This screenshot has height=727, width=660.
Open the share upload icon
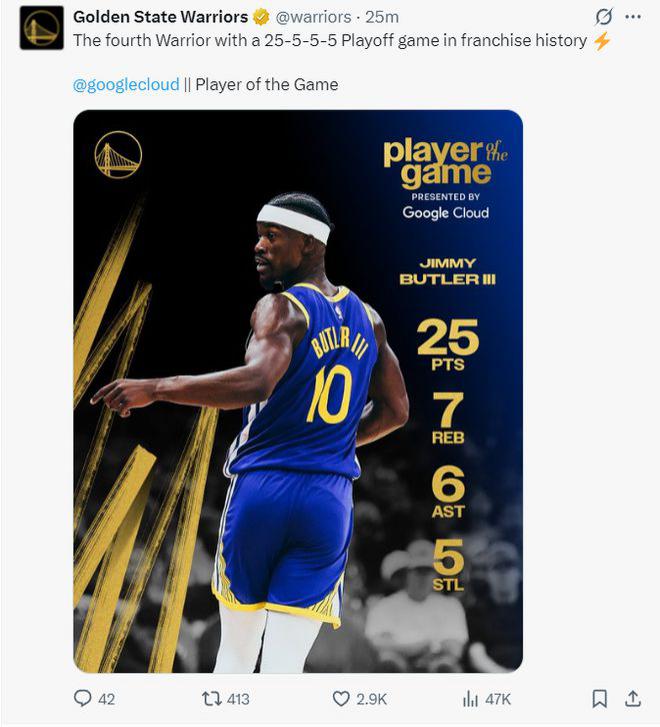(633, 698)
